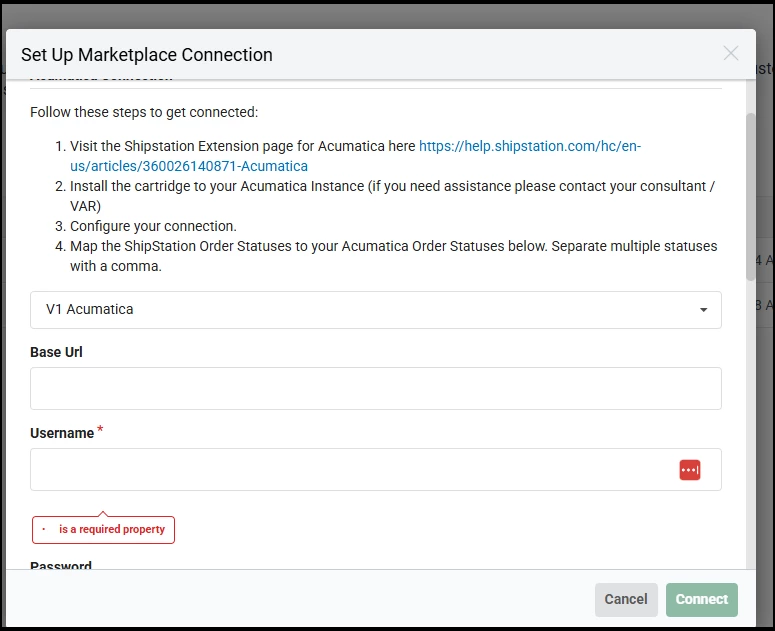Click into the Base Url input field
The width and height of the screenshot is (775, 631).
click(x=376, y=388)
